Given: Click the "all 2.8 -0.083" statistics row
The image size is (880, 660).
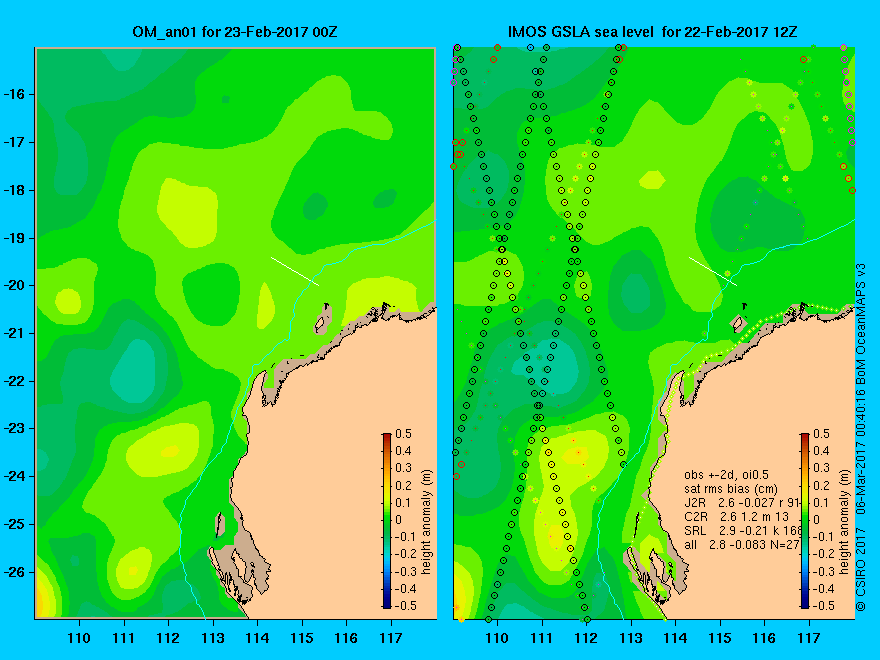Looking at the screenshot, I should point(741,545).
